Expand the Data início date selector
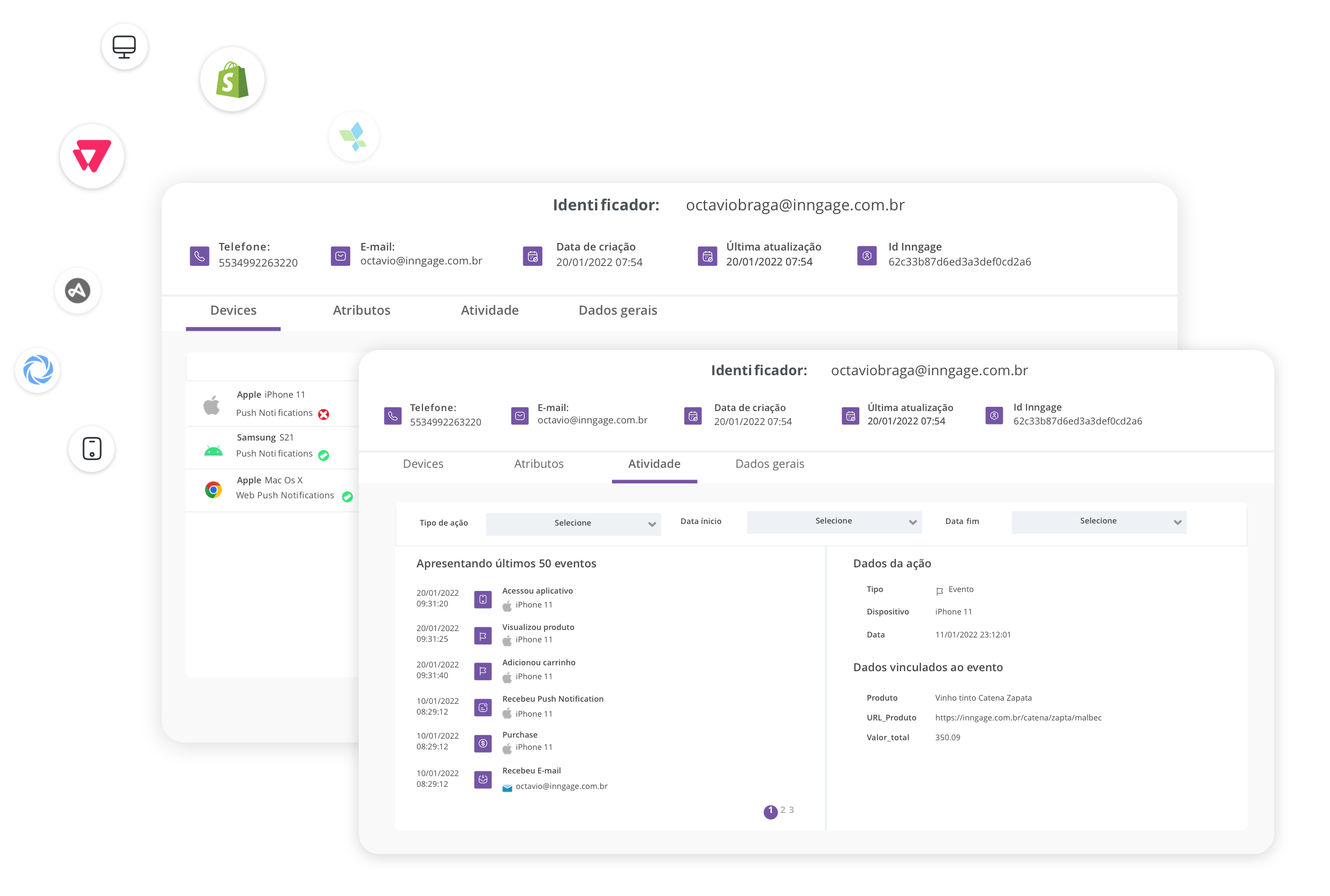Screen dimensions: 1330x896 [x=834, y=522]
